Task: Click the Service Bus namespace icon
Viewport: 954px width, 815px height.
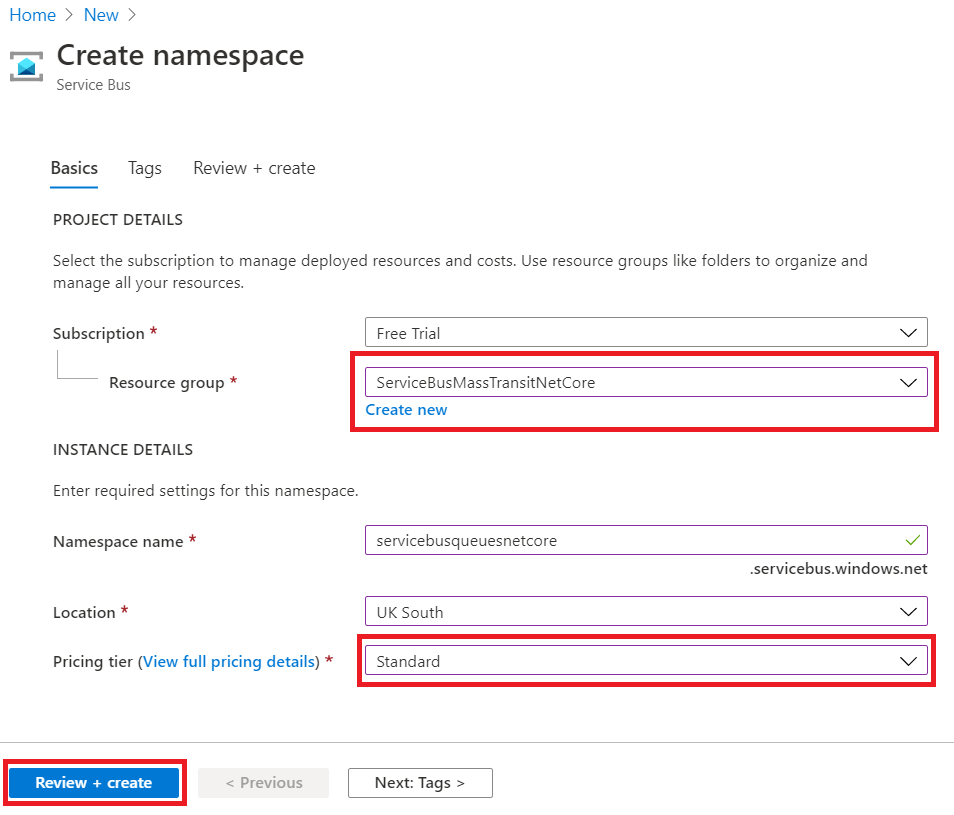Action: click(x=26, y=67)
